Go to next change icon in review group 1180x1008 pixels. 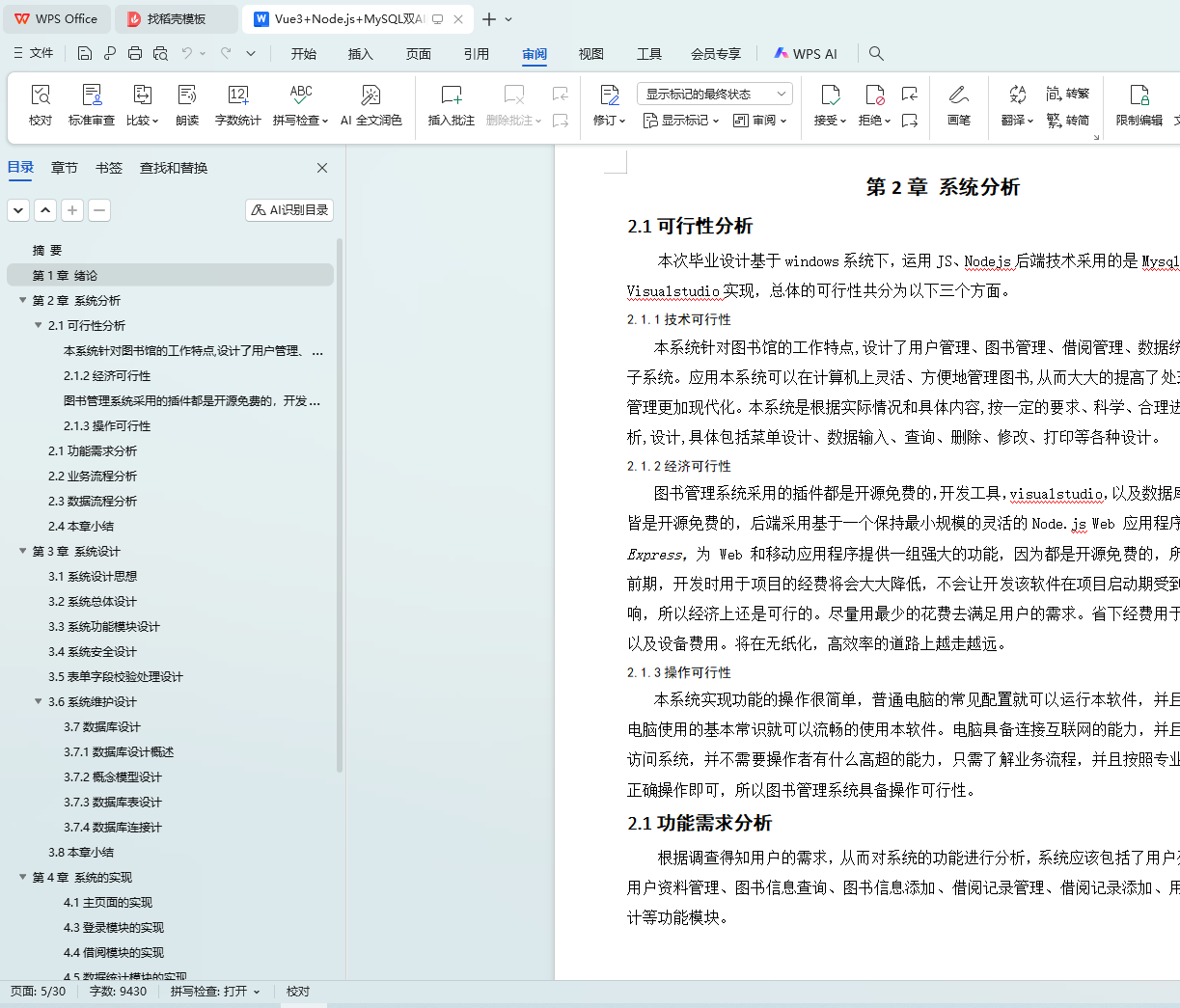[910, 121]
